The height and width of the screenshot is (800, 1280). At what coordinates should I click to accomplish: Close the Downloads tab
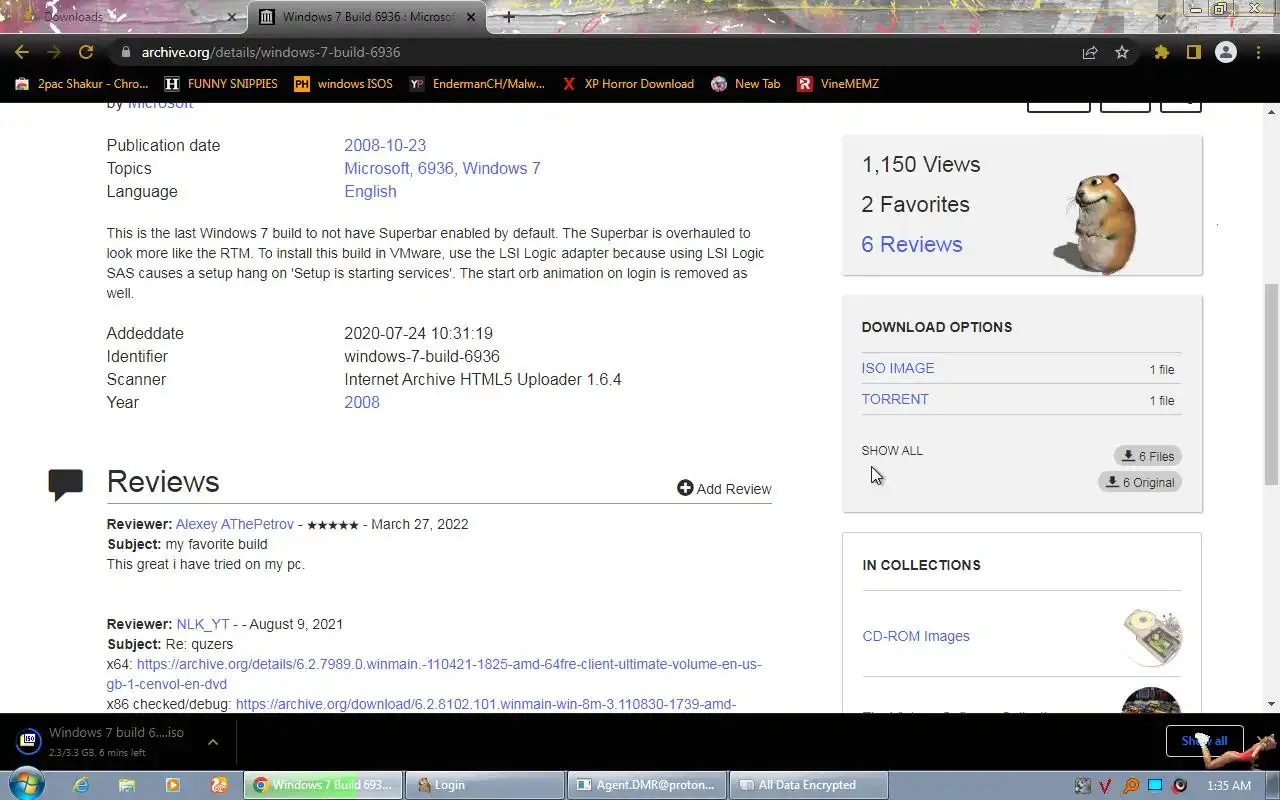tap(232, 17)
